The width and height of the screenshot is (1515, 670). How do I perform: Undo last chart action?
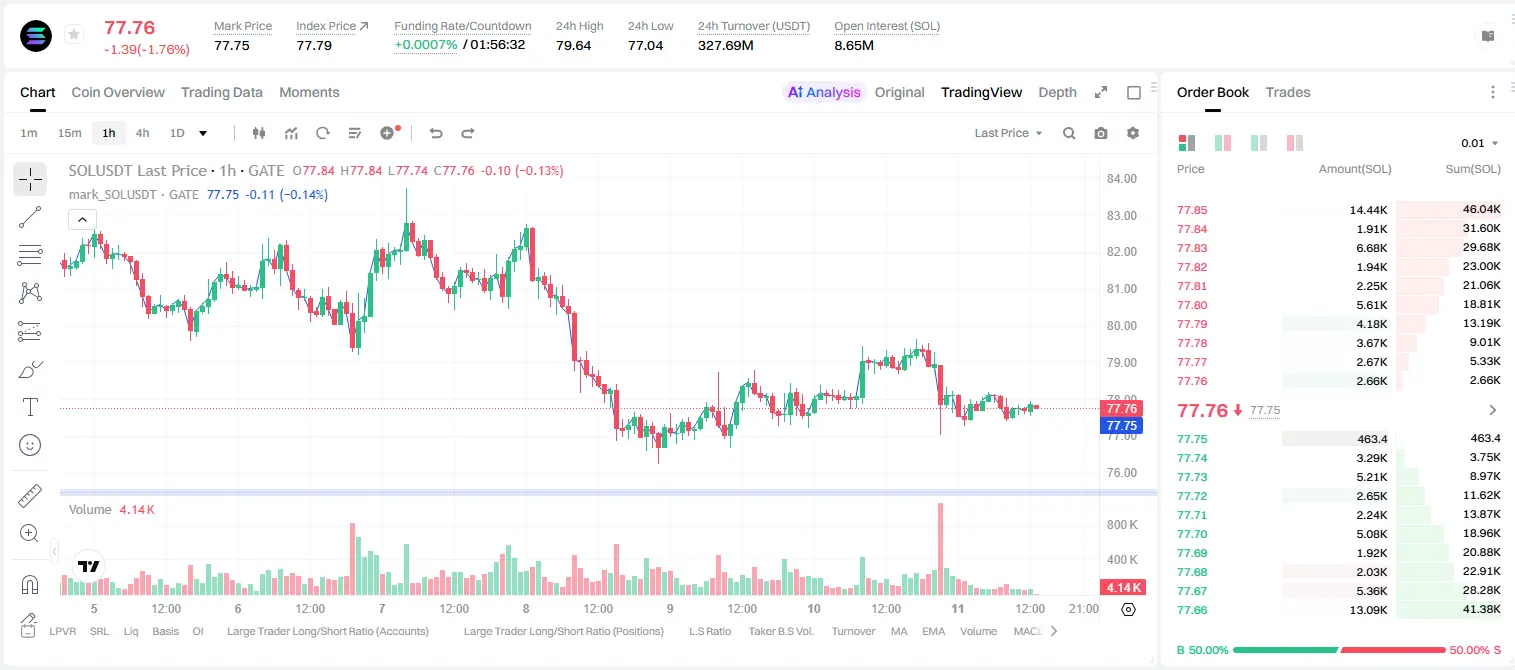(x=435, y=133)
